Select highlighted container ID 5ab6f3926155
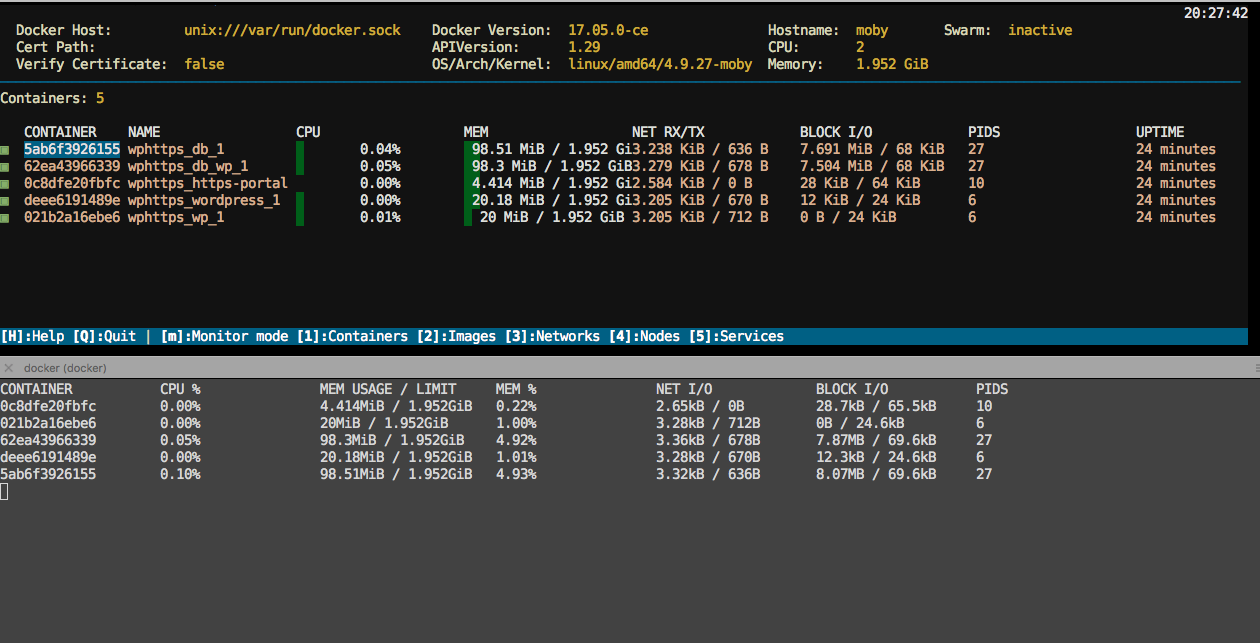 click(72, 149)
